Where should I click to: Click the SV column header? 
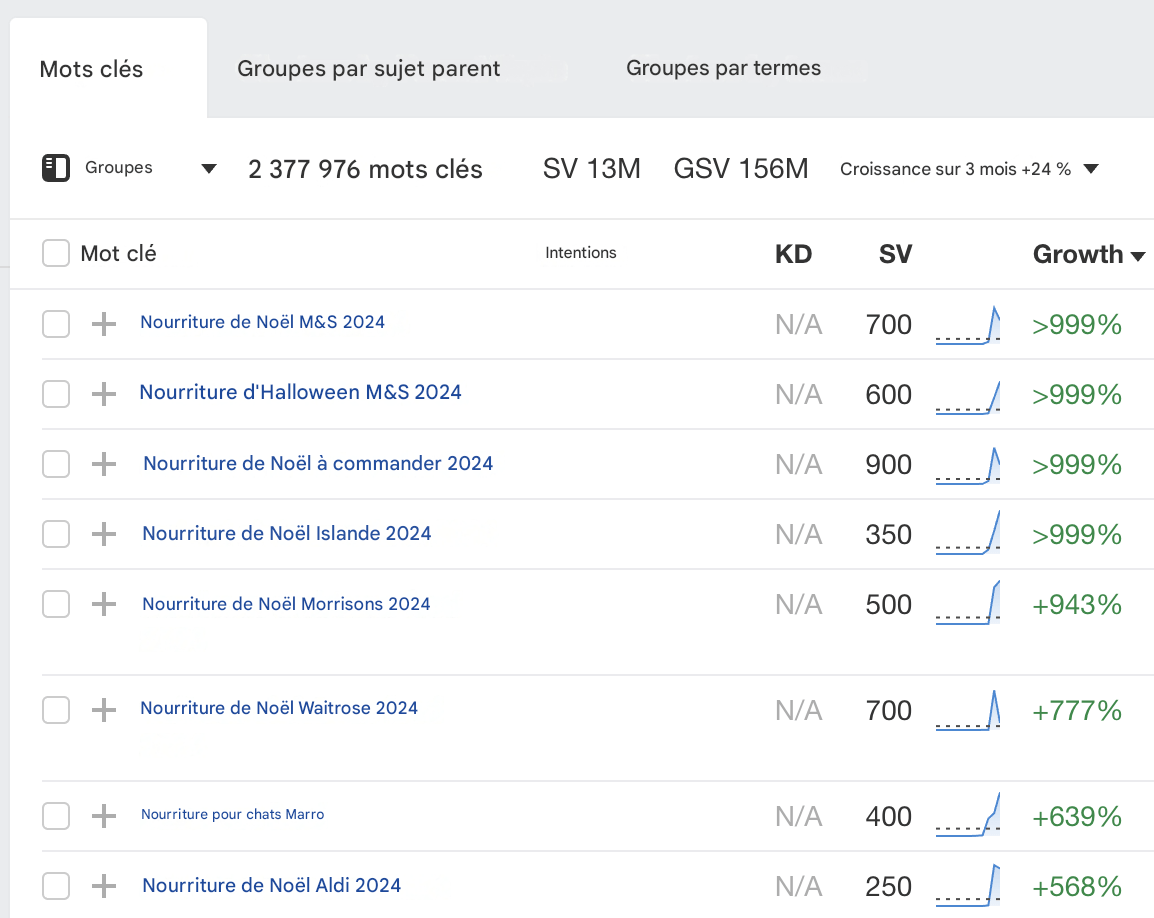[x=895, y=254]
